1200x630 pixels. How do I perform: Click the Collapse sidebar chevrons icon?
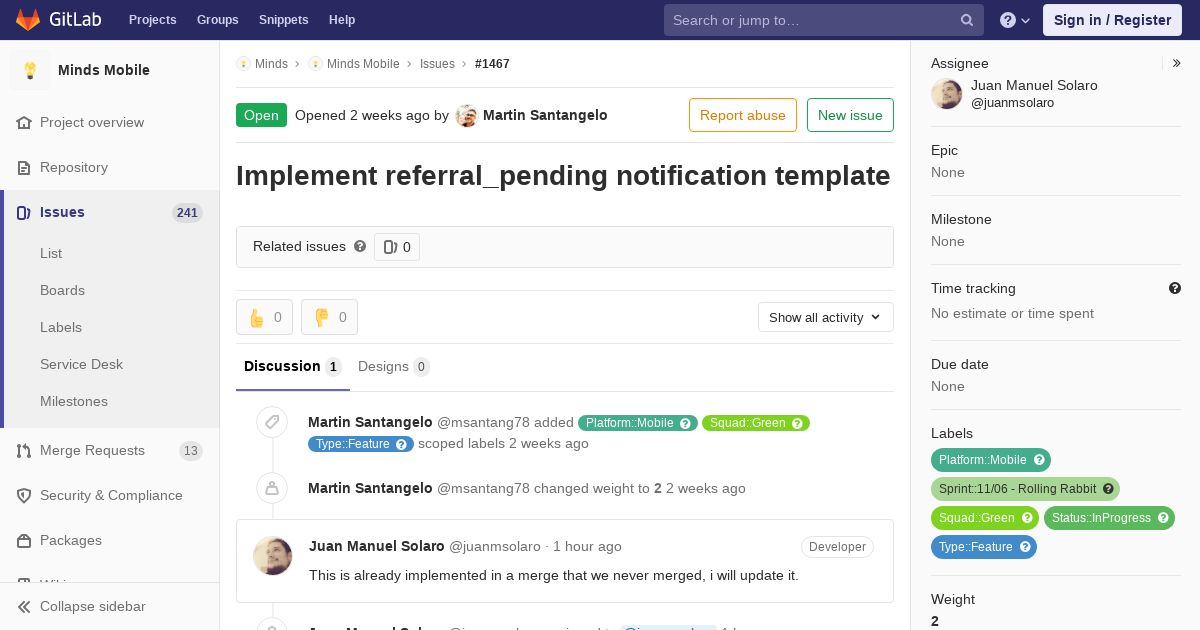pos(24,606)
